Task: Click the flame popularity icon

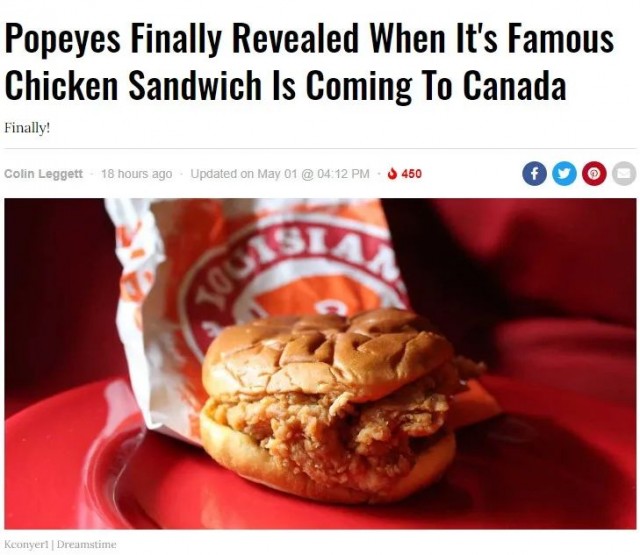Action: (392, 174)
